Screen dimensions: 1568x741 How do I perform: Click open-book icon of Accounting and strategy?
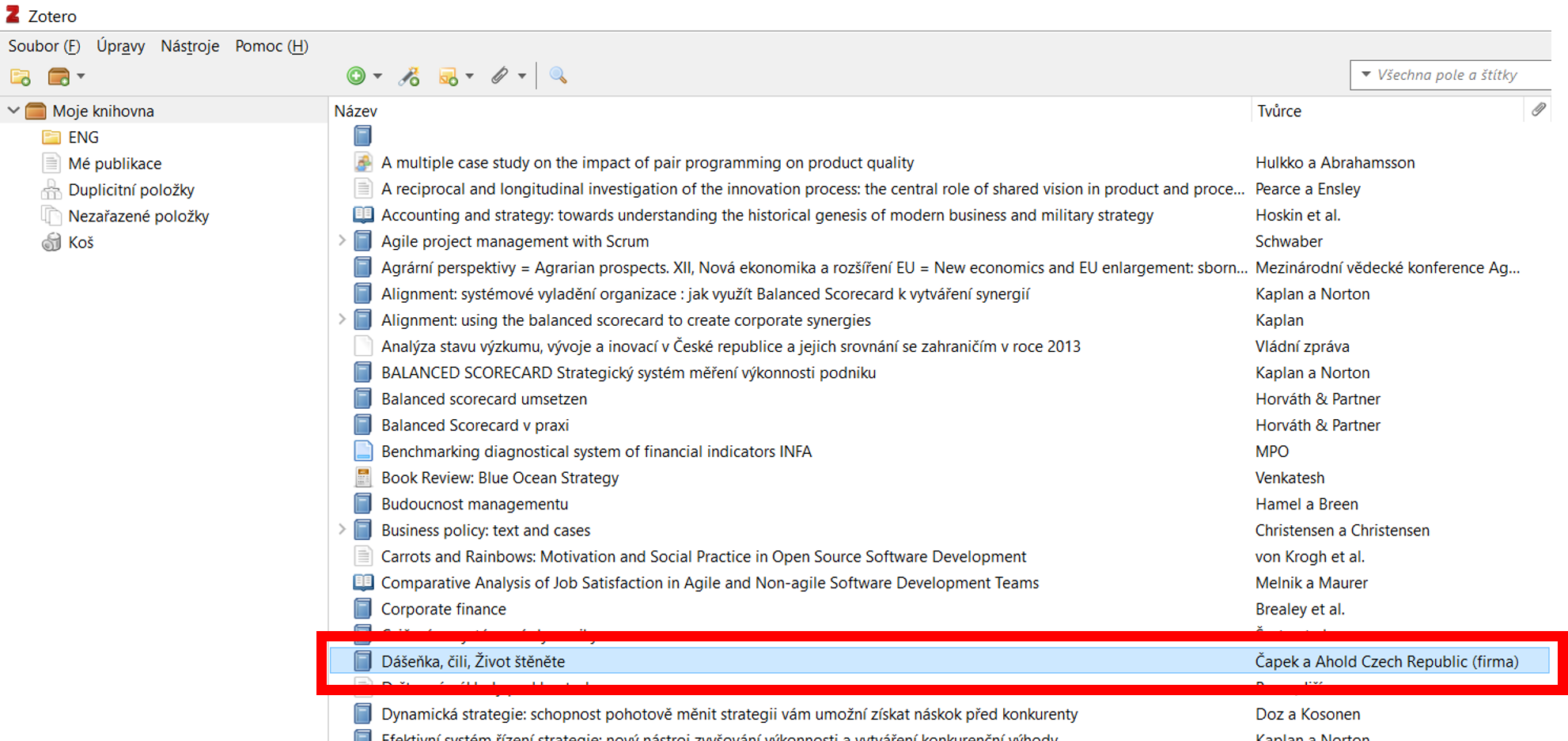(x=362, y=214)
